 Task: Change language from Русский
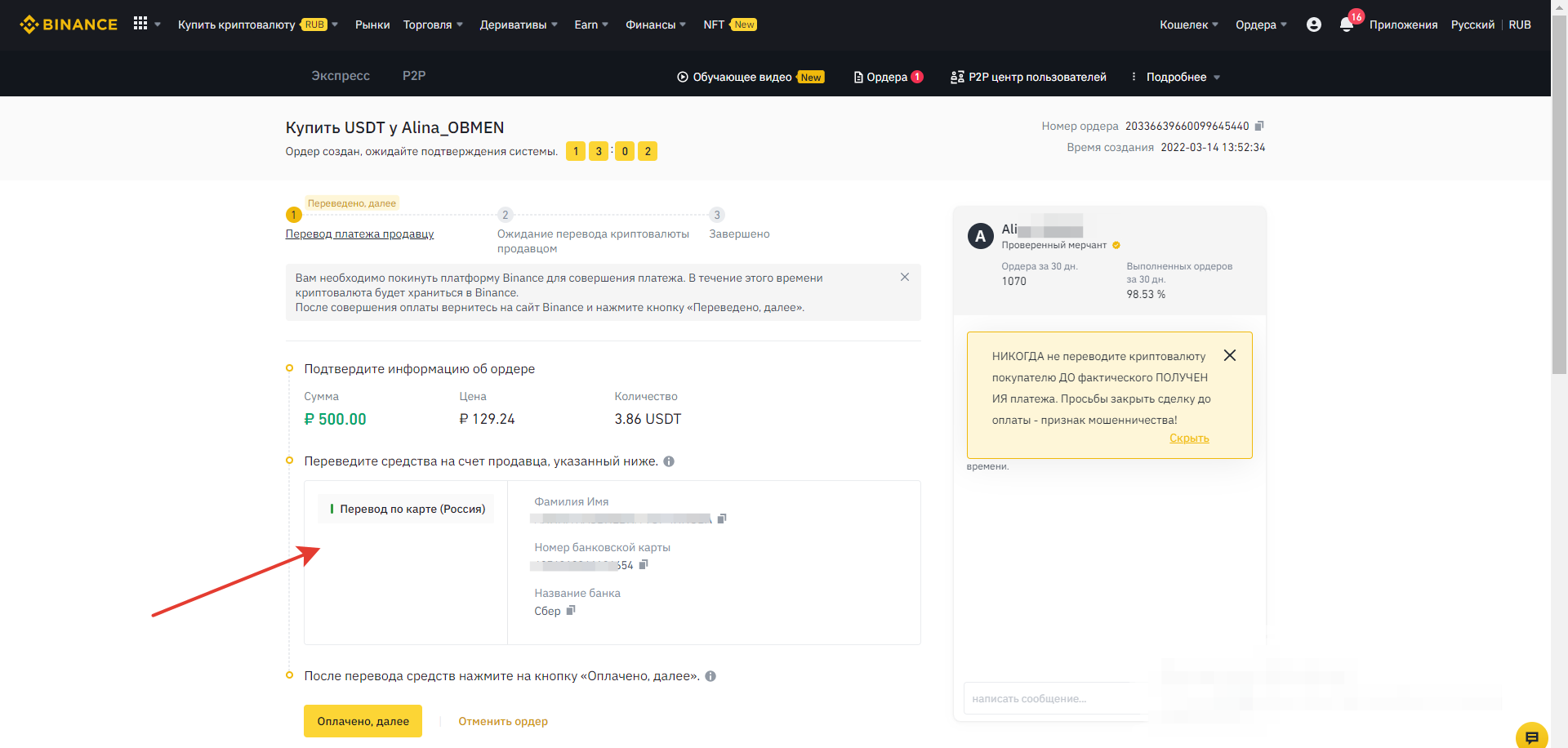click(1472, 24)
